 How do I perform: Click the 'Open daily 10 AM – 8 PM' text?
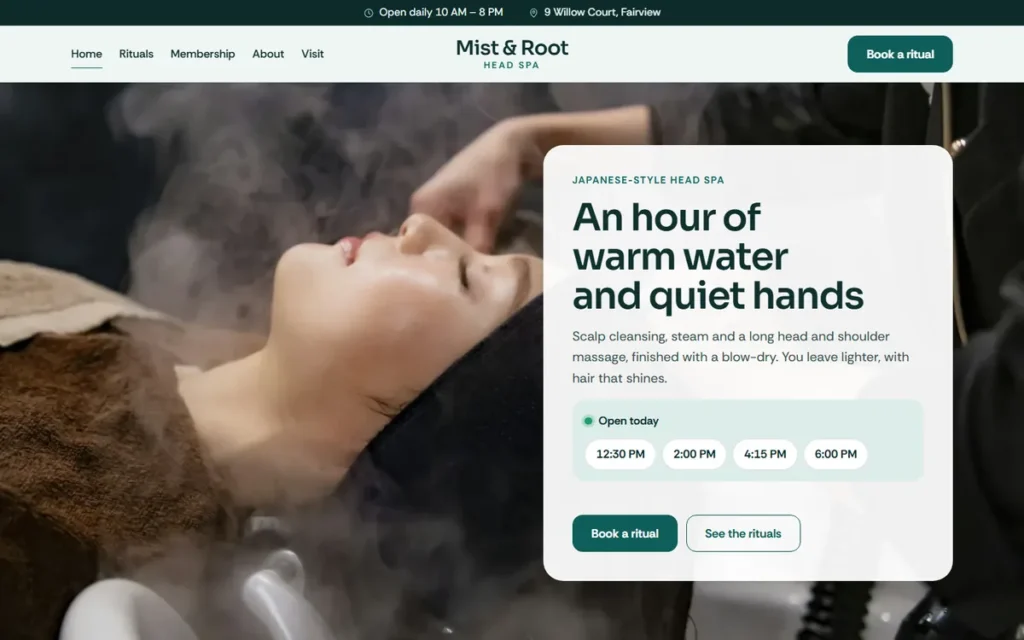tap(441, 12)
